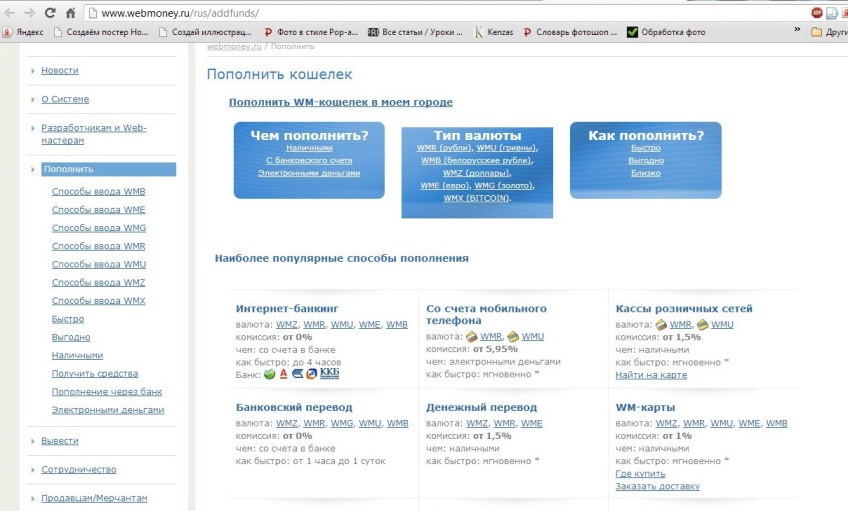
Task: Click the AdBlock extension icon
Action: click(x=817, y=13)
